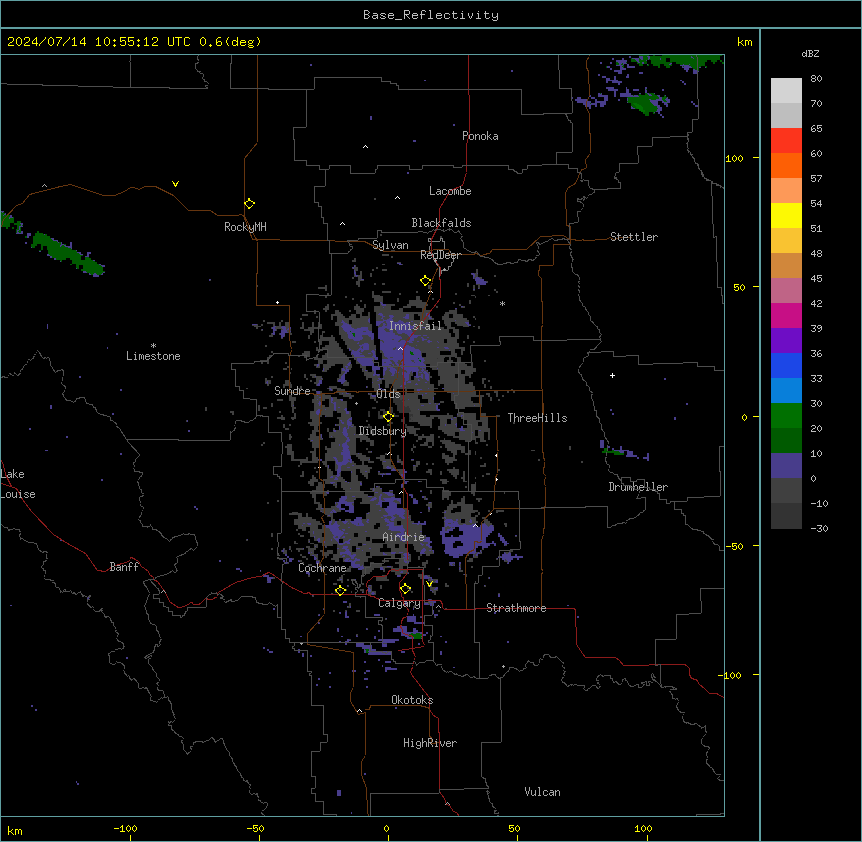862x842 pixels.
Task: Click the ThreeHills town label
Action: (537, 418)
